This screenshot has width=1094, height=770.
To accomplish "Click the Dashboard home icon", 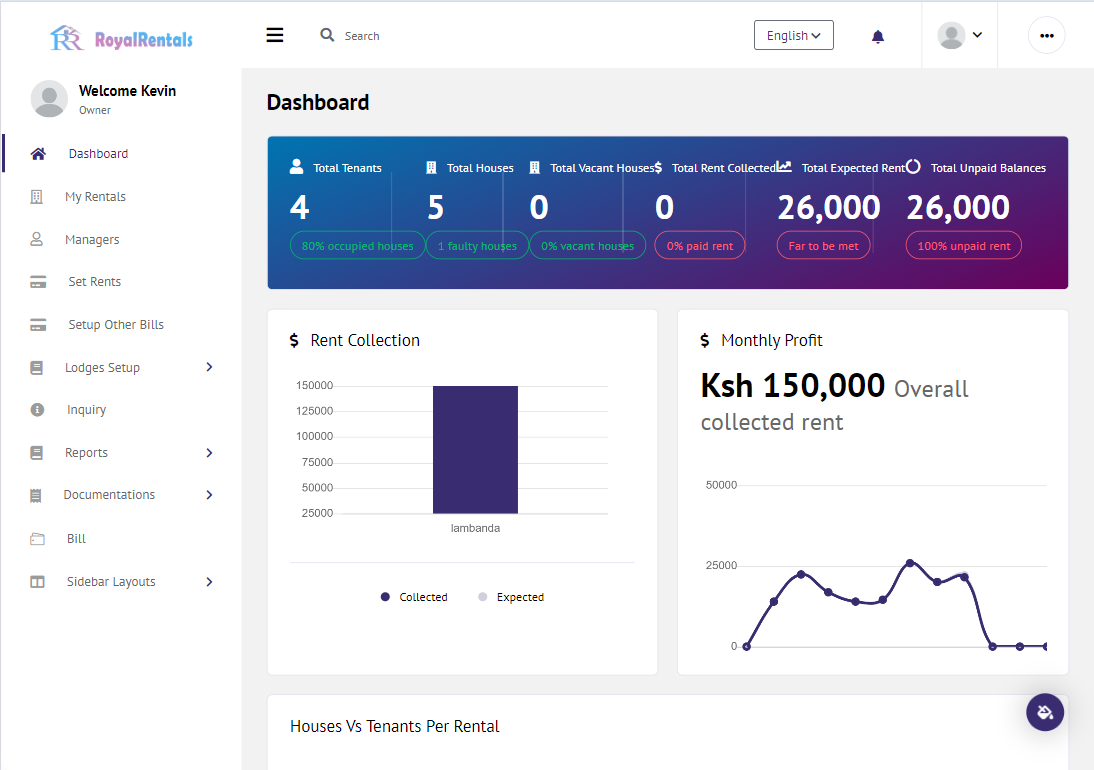I will [38, 153].
